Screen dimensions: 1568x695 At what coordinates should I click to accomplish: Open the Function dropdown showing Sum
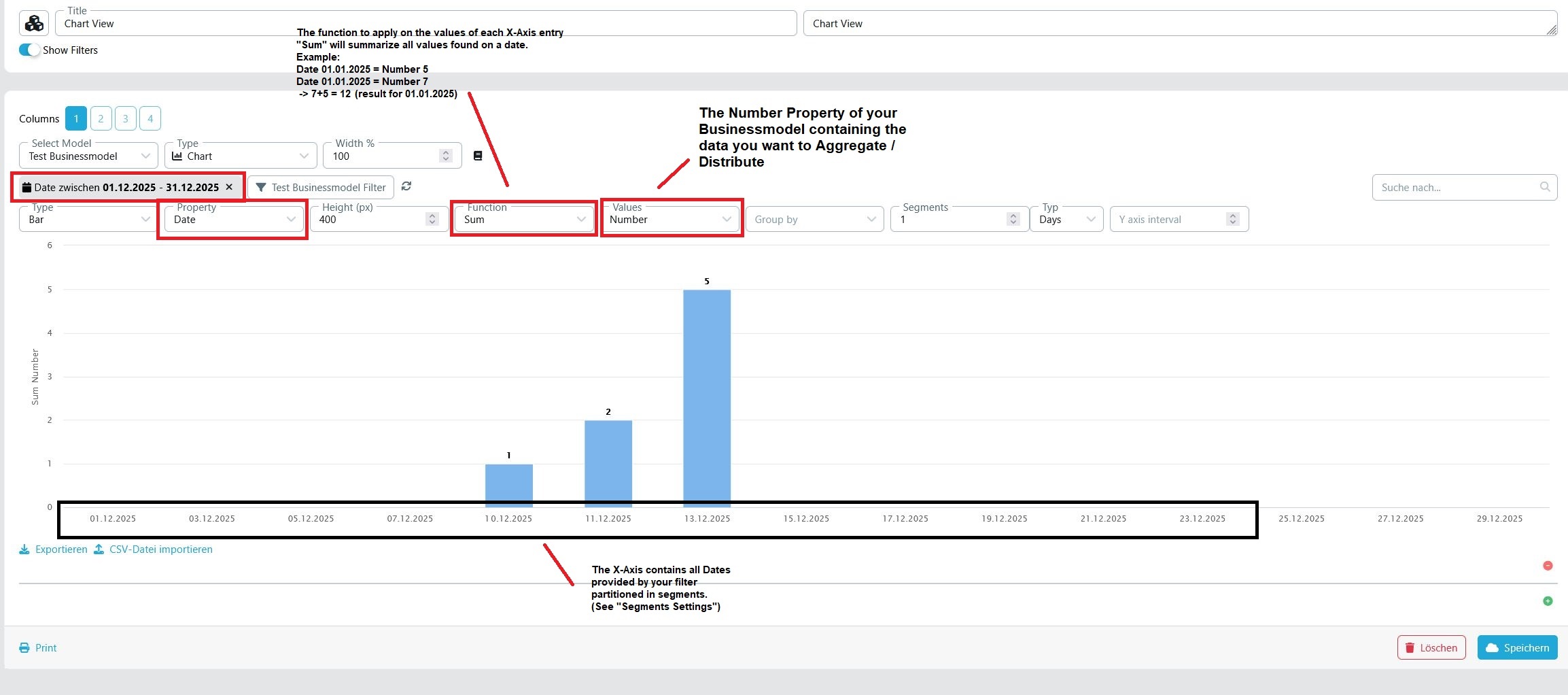pyautogui.click(x=523, y=219)
